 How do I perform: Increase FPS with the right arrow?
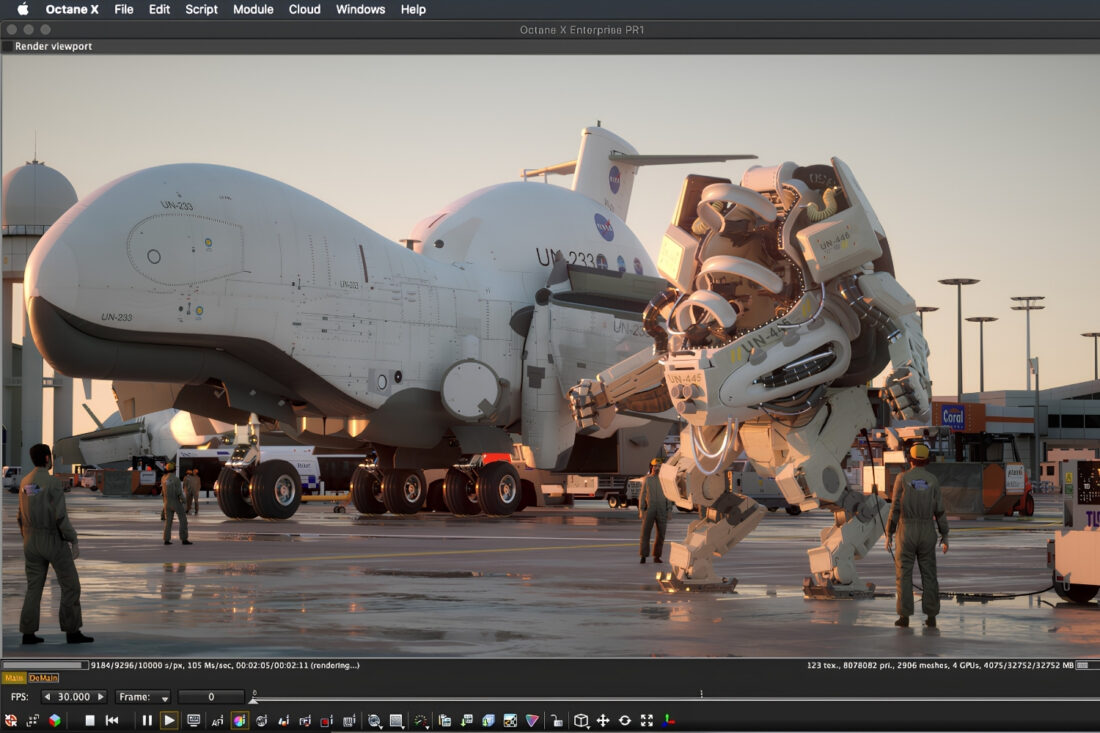pos(100,697)
